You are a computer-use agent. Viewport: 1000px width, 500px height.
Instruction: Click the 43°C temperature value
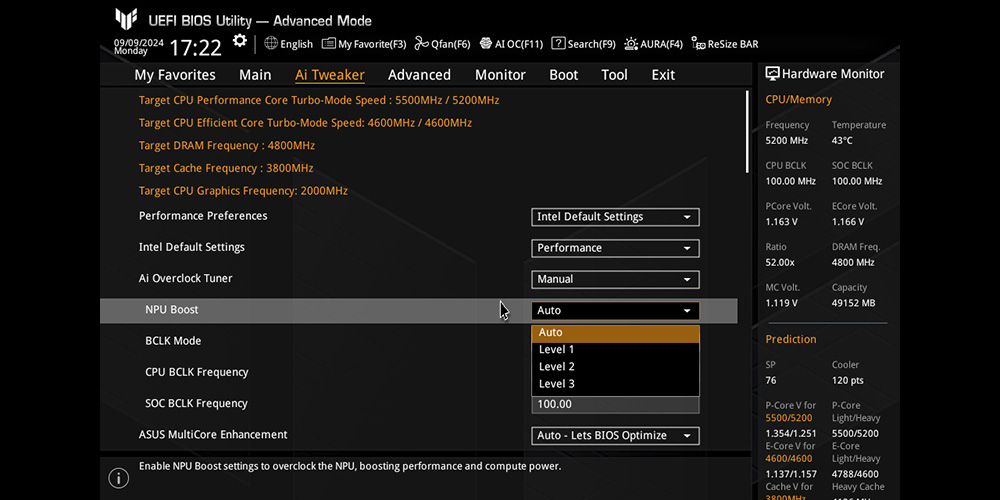842,141
